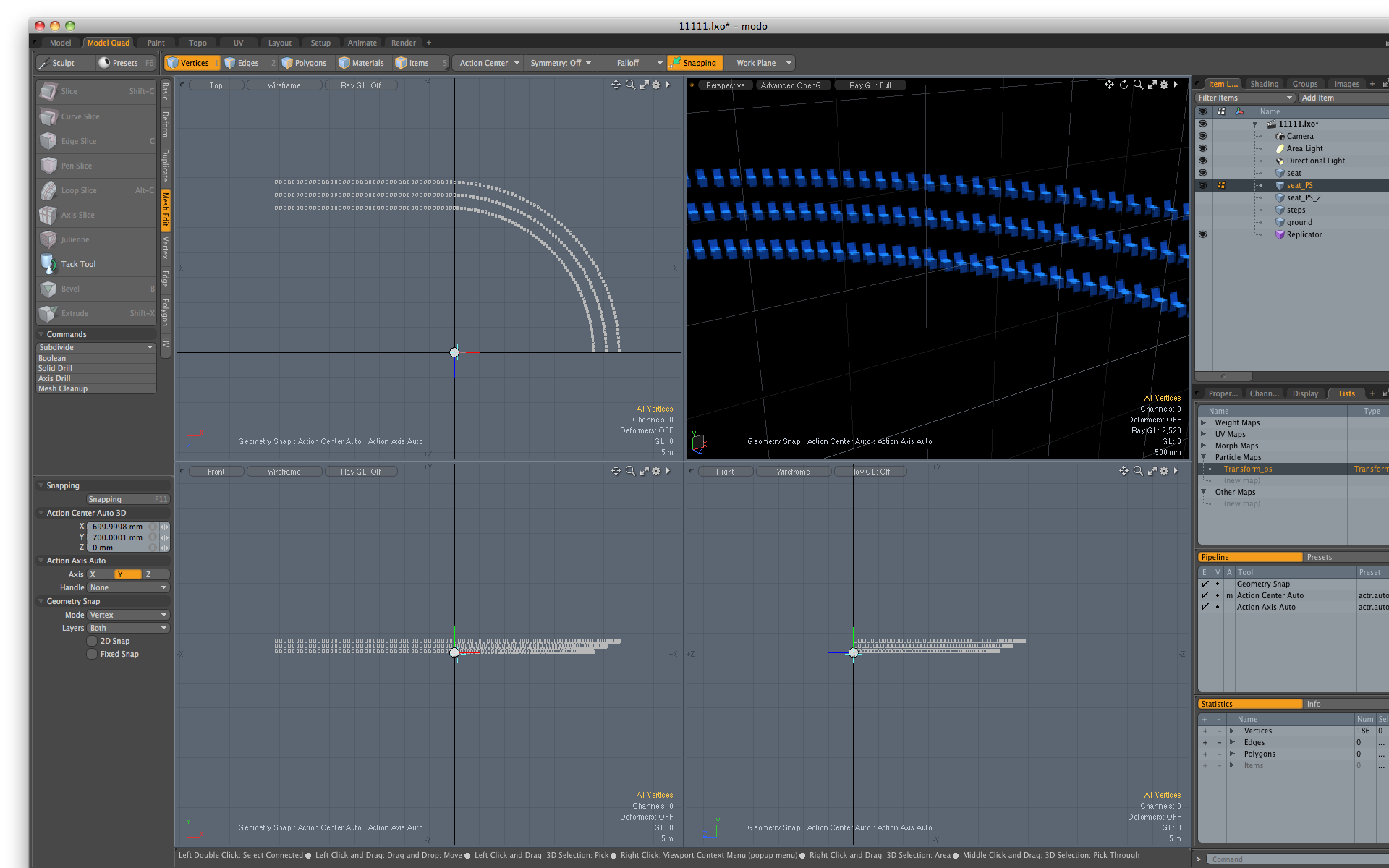Enable the Fixed Snap checkbox
This screenshot has width=1389, height=868.
92,654
